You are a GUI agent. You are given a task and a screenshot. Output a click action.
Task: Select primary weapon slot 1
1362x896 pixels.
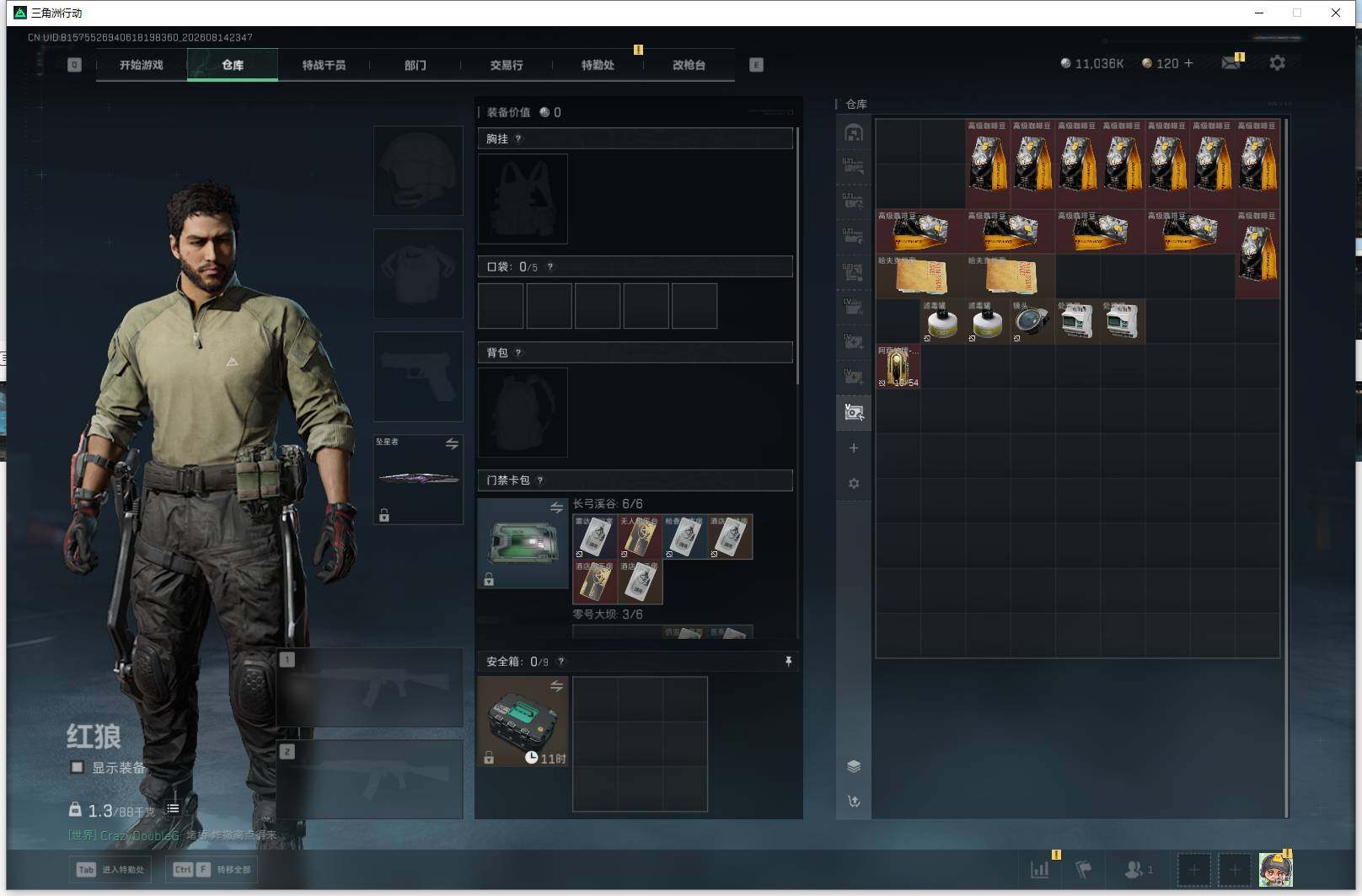[370, 687]
